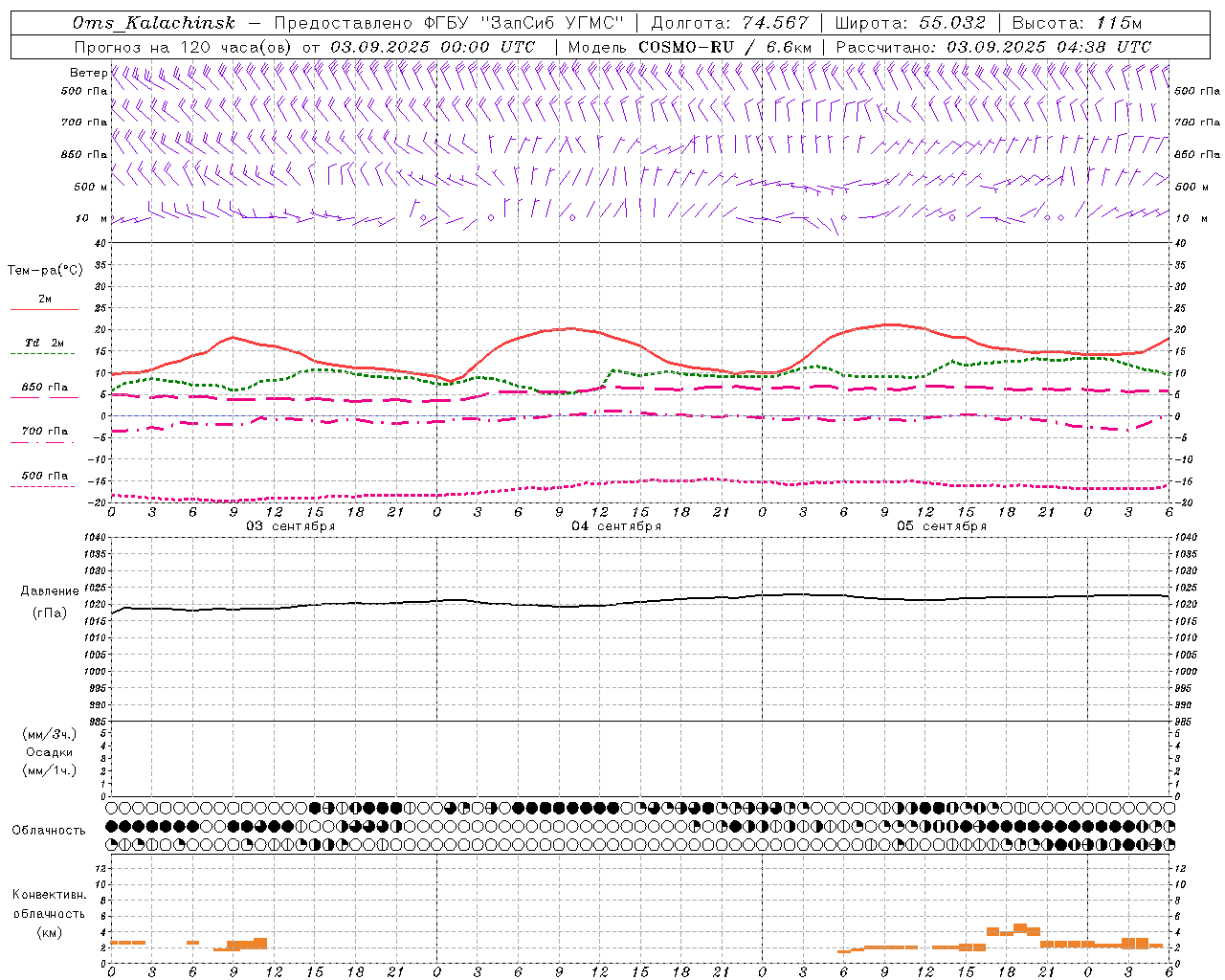This screenshot has height=980, width=1225.
Task: Click the '03 сентября' date label
Action: tap(291, 526)
